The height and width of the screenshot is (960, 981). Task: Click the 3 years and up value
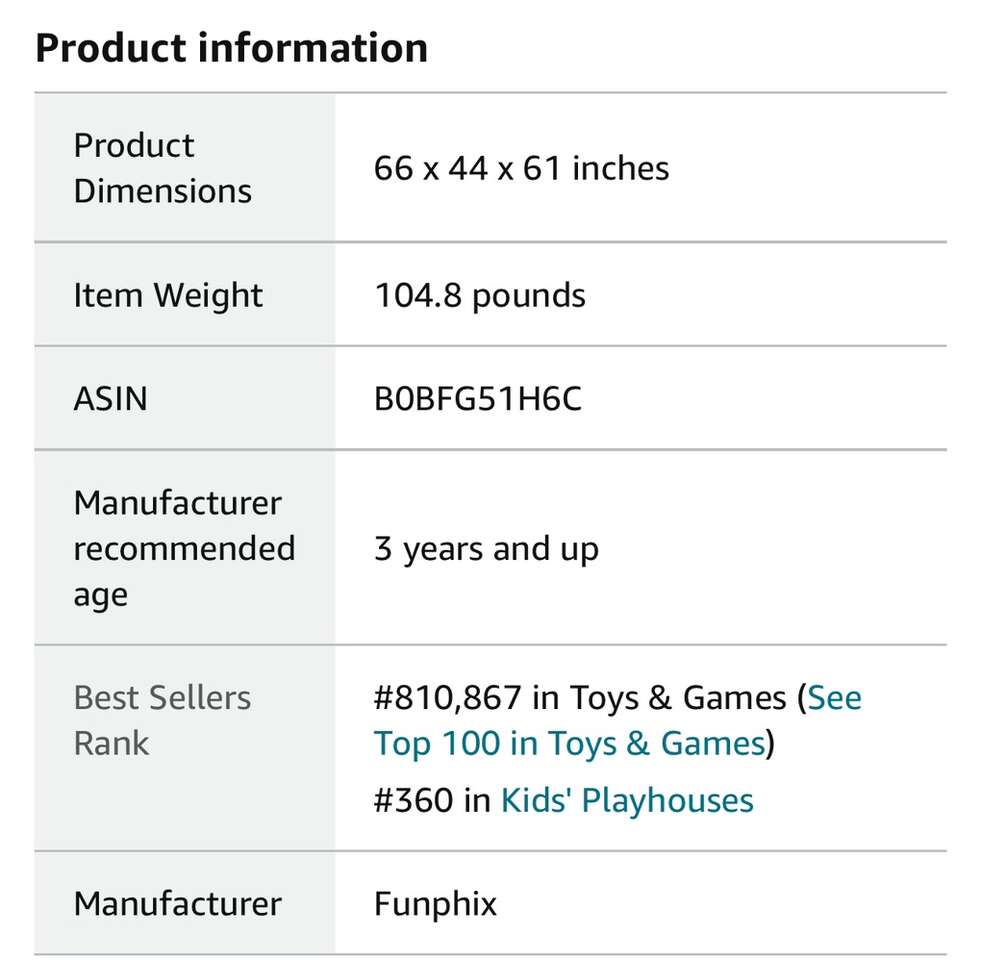[x=486, y=548]
